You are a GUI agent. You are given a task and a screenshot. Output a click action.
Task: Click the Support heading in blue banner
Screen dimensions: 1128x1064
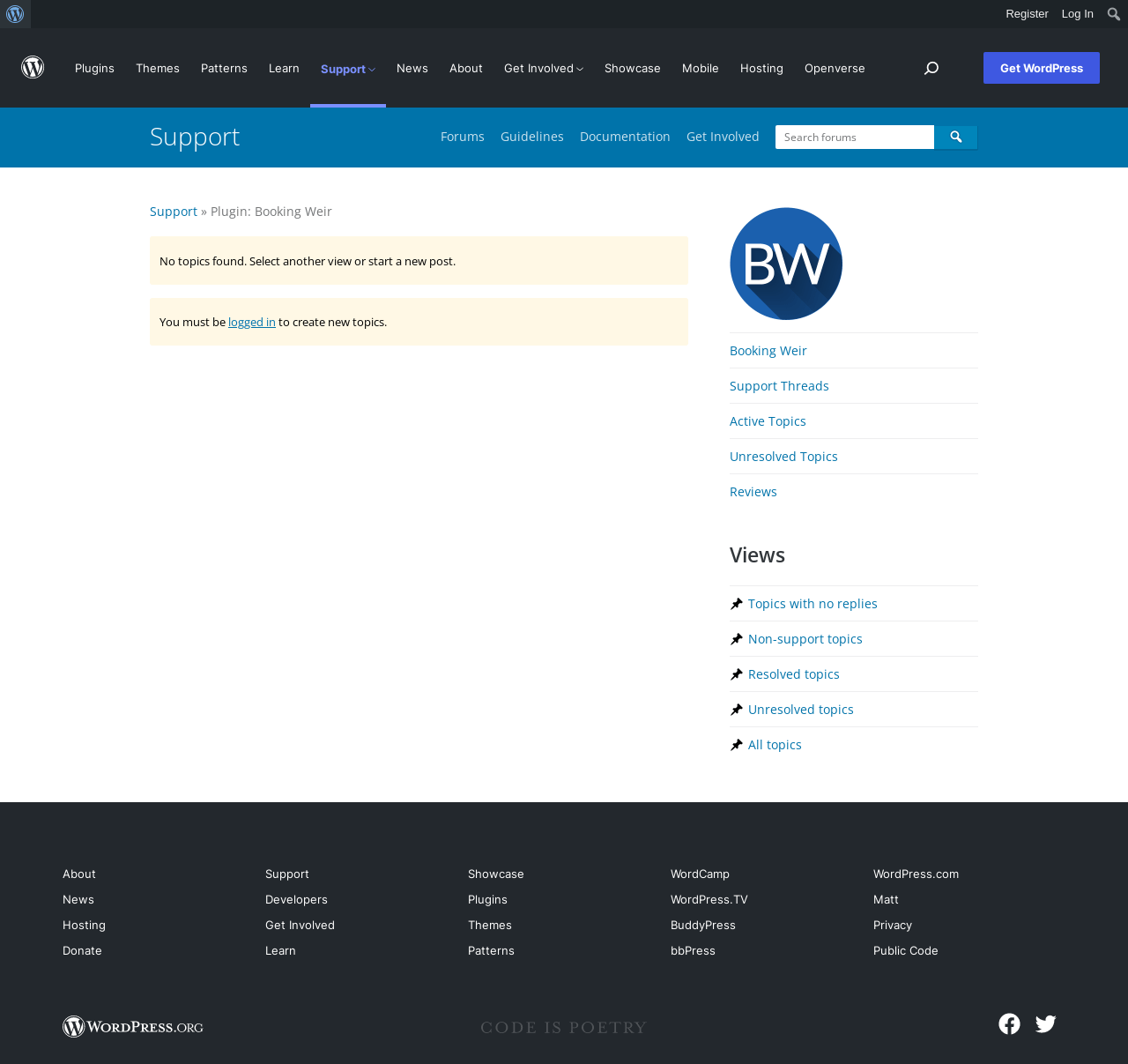point(195,137)
